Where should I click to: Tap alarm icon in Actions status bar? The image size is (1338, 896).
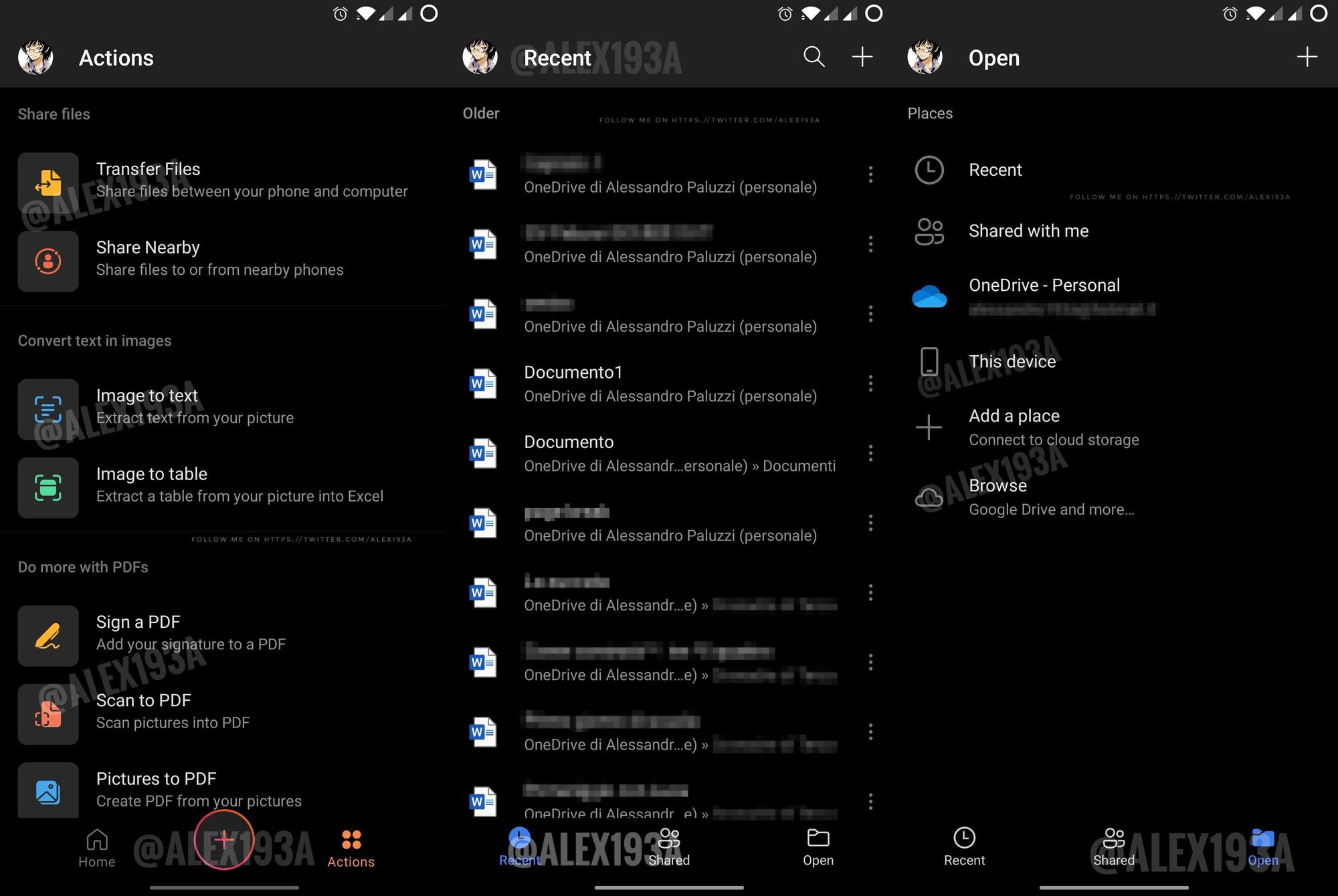tap(341, 13)
